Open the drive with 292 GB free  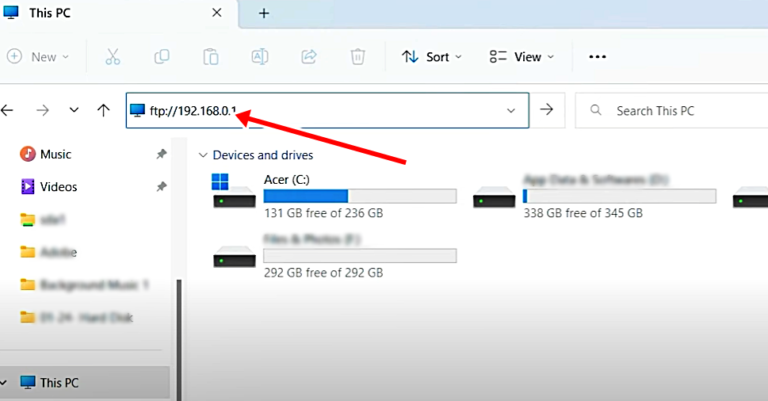pos(234,256)
